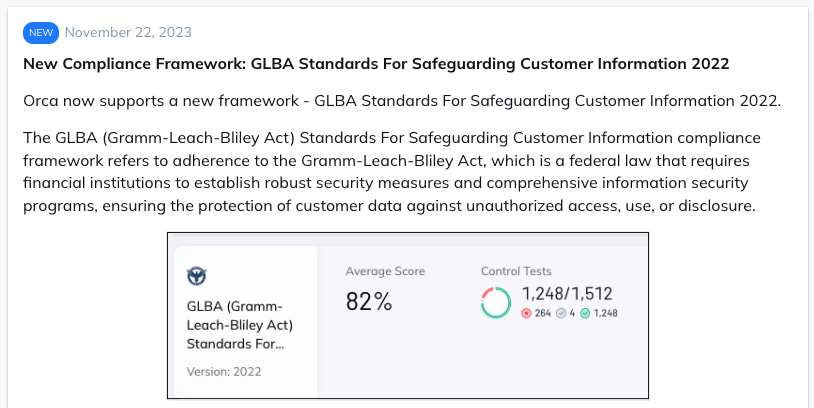Click the Control Tests label

point(518,271)
